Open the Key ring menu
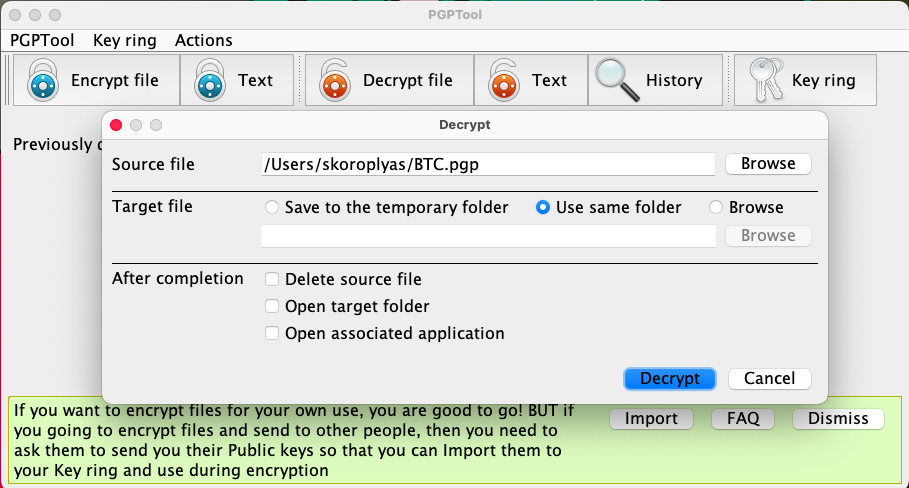 (125, 40)
